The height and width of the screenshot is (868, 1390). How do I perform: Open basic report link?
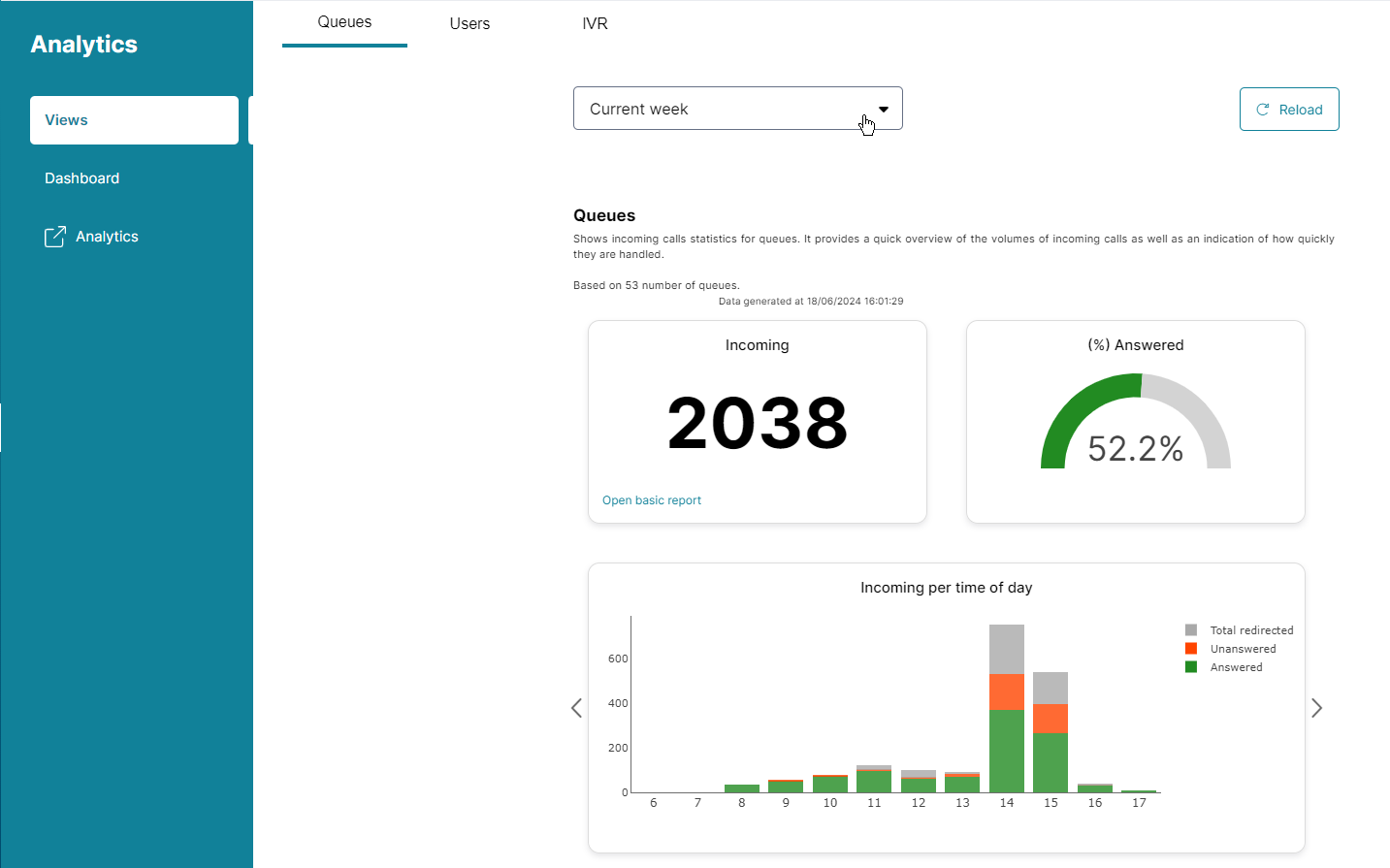click(652, 500)
